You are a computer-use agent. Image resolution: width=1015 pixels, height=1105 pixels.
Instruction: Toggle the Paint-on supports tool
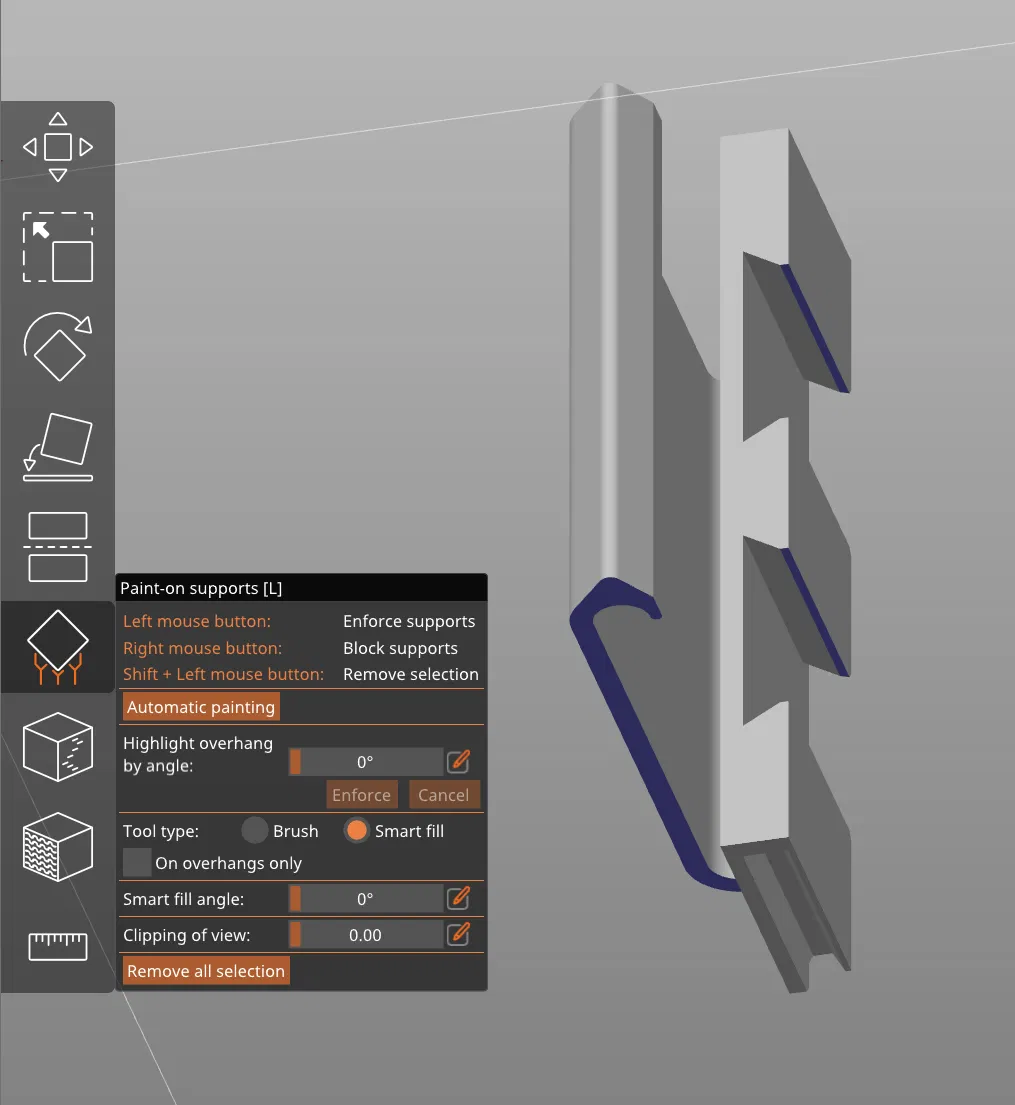[x=58, y=647]
